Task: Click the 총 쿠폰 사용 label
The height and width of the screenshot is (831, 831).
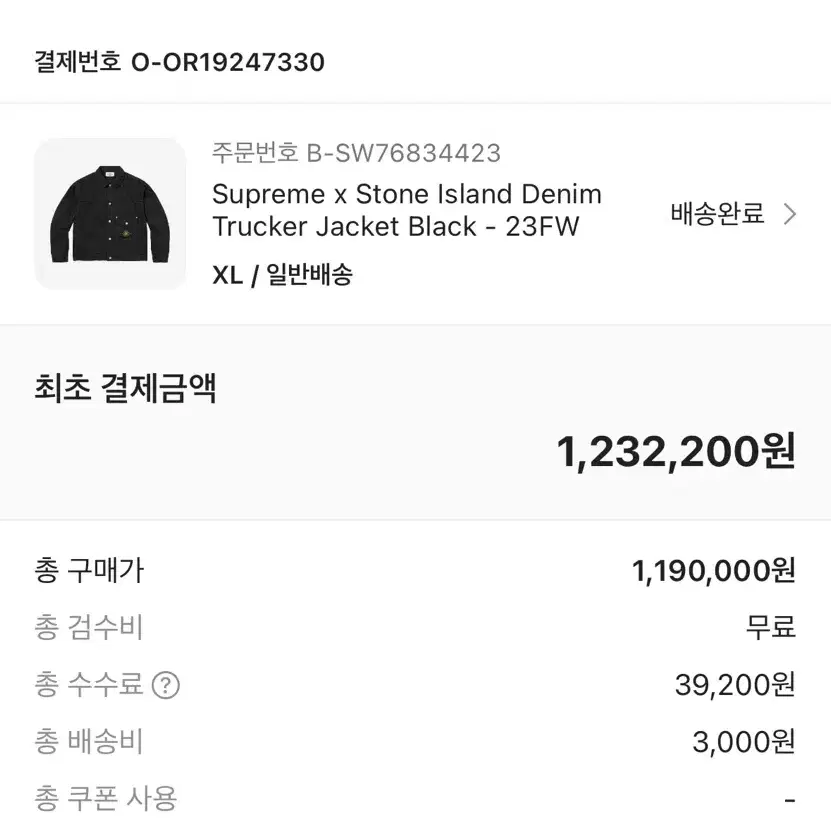Action: pos(105,798)
